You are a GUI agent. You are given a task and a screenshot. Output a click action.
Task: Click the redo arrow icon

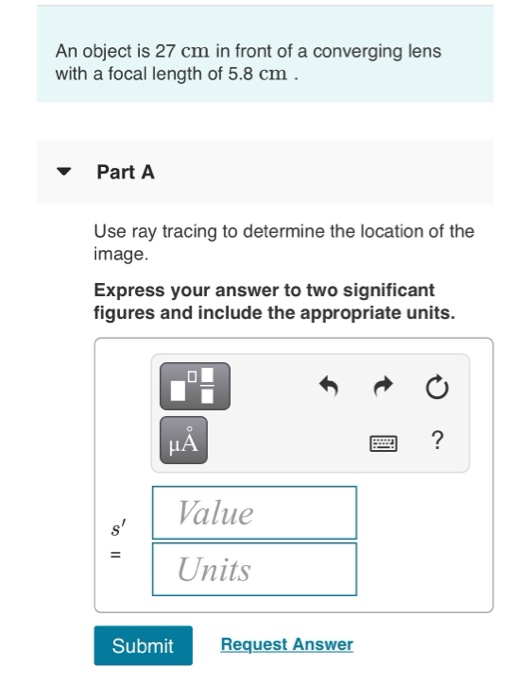point(383,386)
